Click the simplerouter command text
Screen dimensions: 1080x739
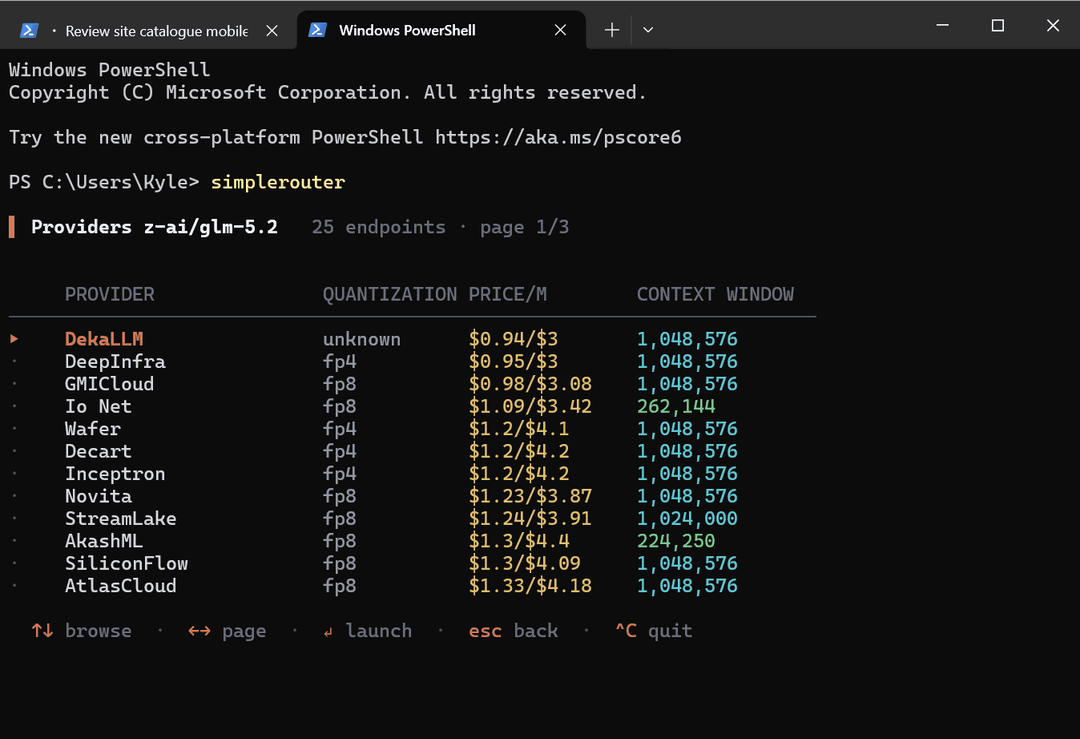tap(278, 182)
